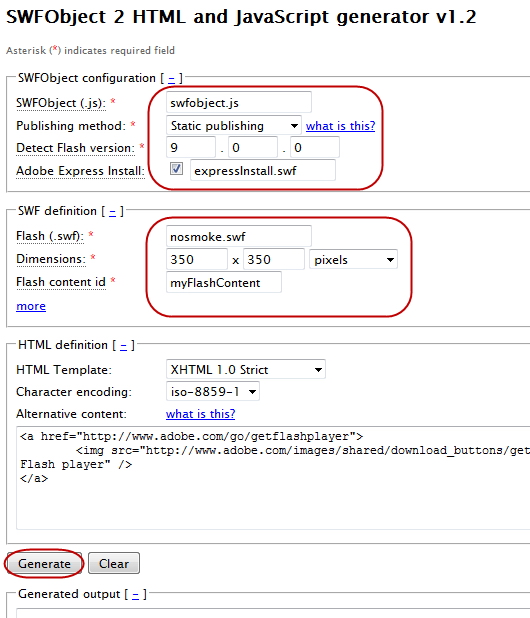Click the 'Character encoding:' label
The width and height of the screenshot is (530, 618).
[x=74, y=392]
